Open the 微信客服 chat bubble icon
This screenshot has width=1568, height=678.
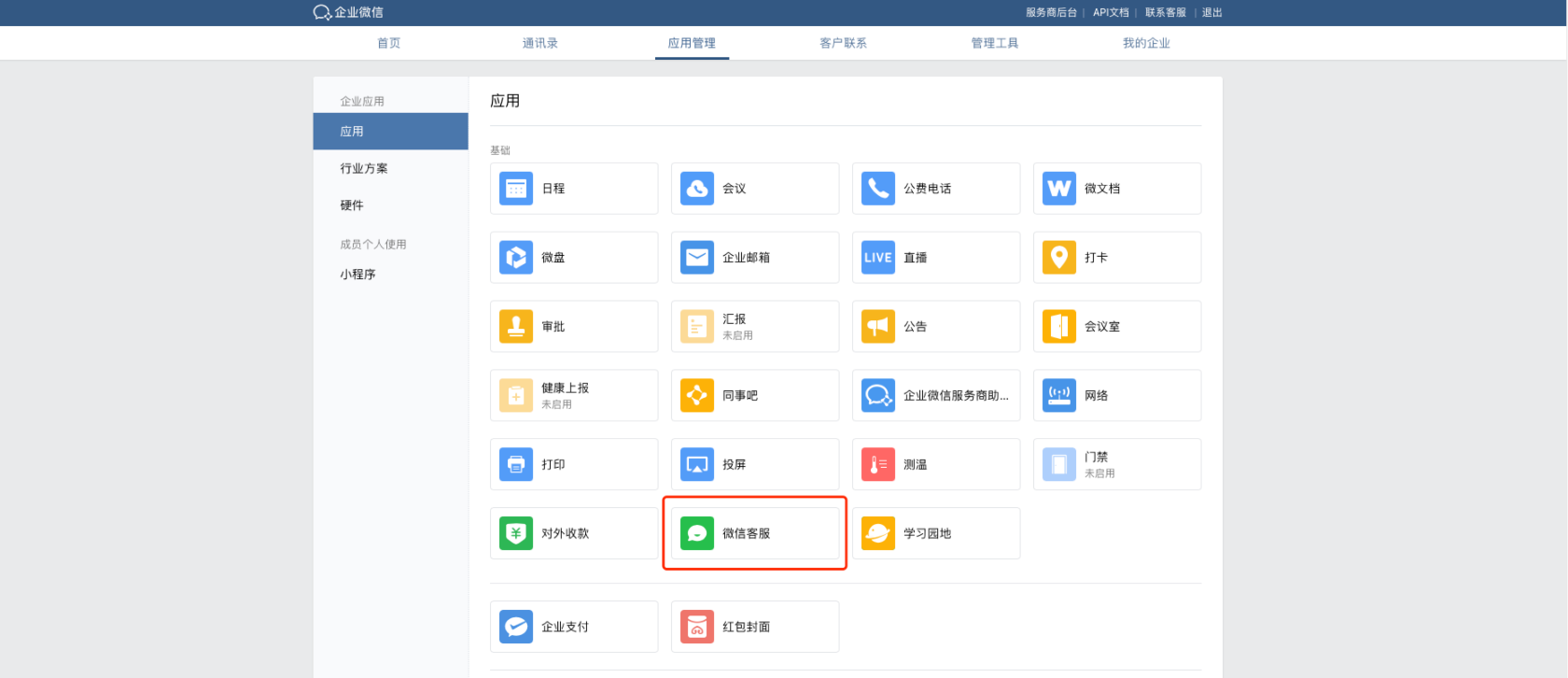point(697,533)
